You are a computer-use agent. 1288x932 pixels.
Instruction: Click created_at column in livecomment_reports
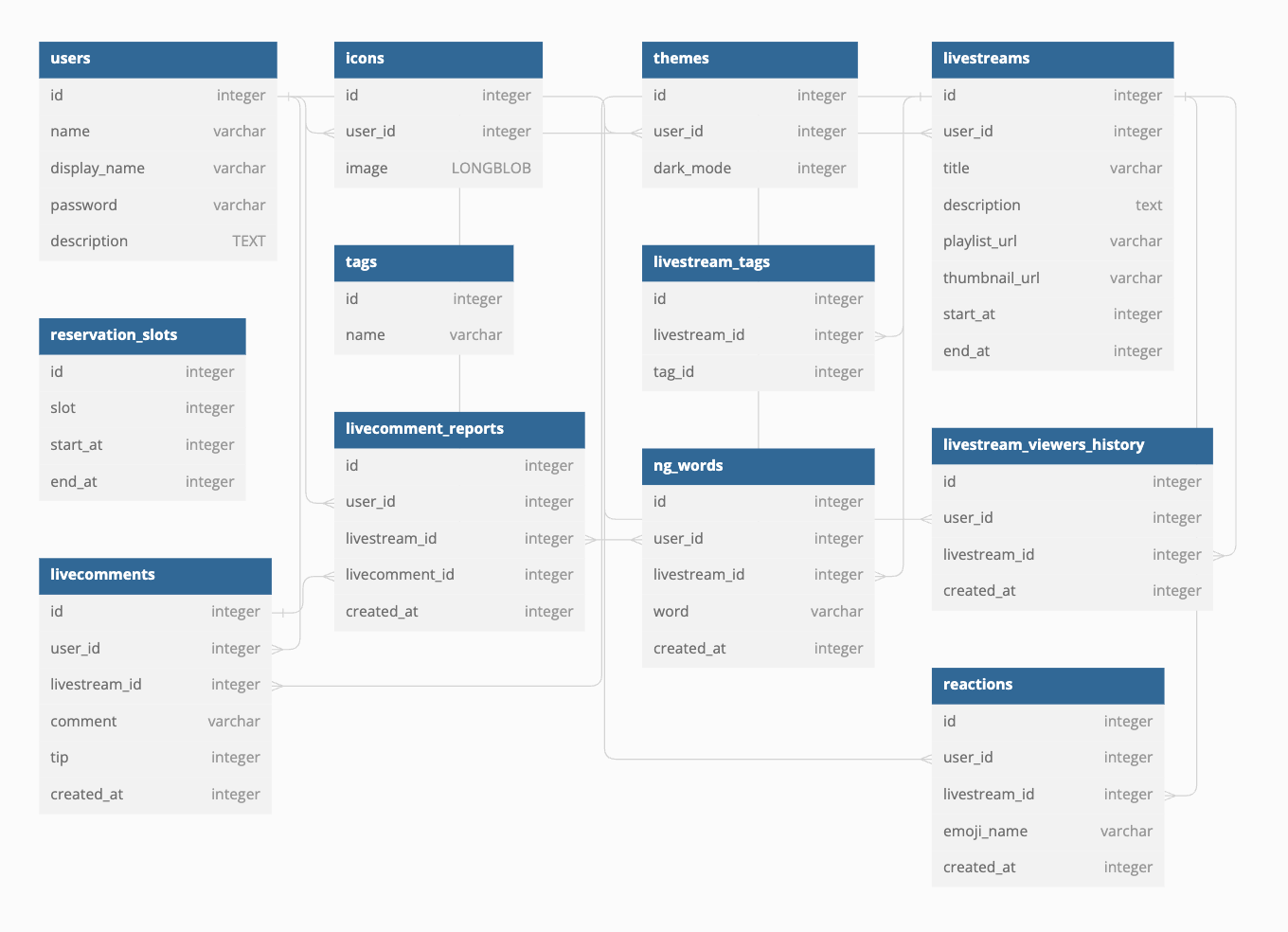pyautogui.click(x=459, y=612)
